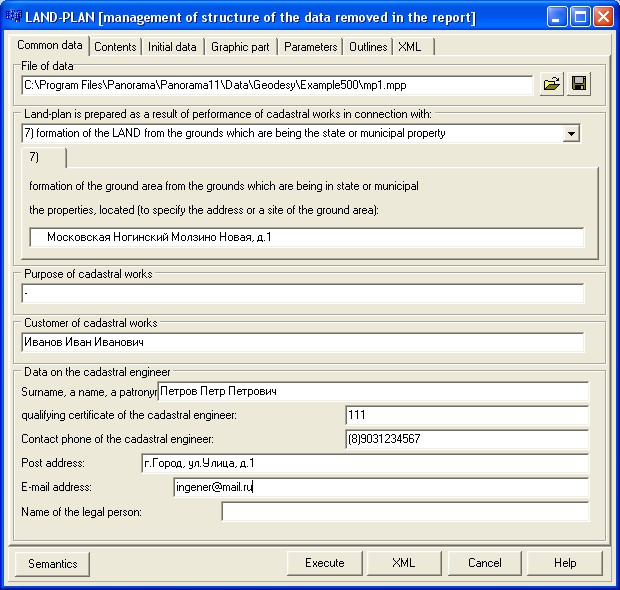Viewport: 620px width, 590px height.
Task: Open the Initial data tab
Action: (x=172, y=47)
